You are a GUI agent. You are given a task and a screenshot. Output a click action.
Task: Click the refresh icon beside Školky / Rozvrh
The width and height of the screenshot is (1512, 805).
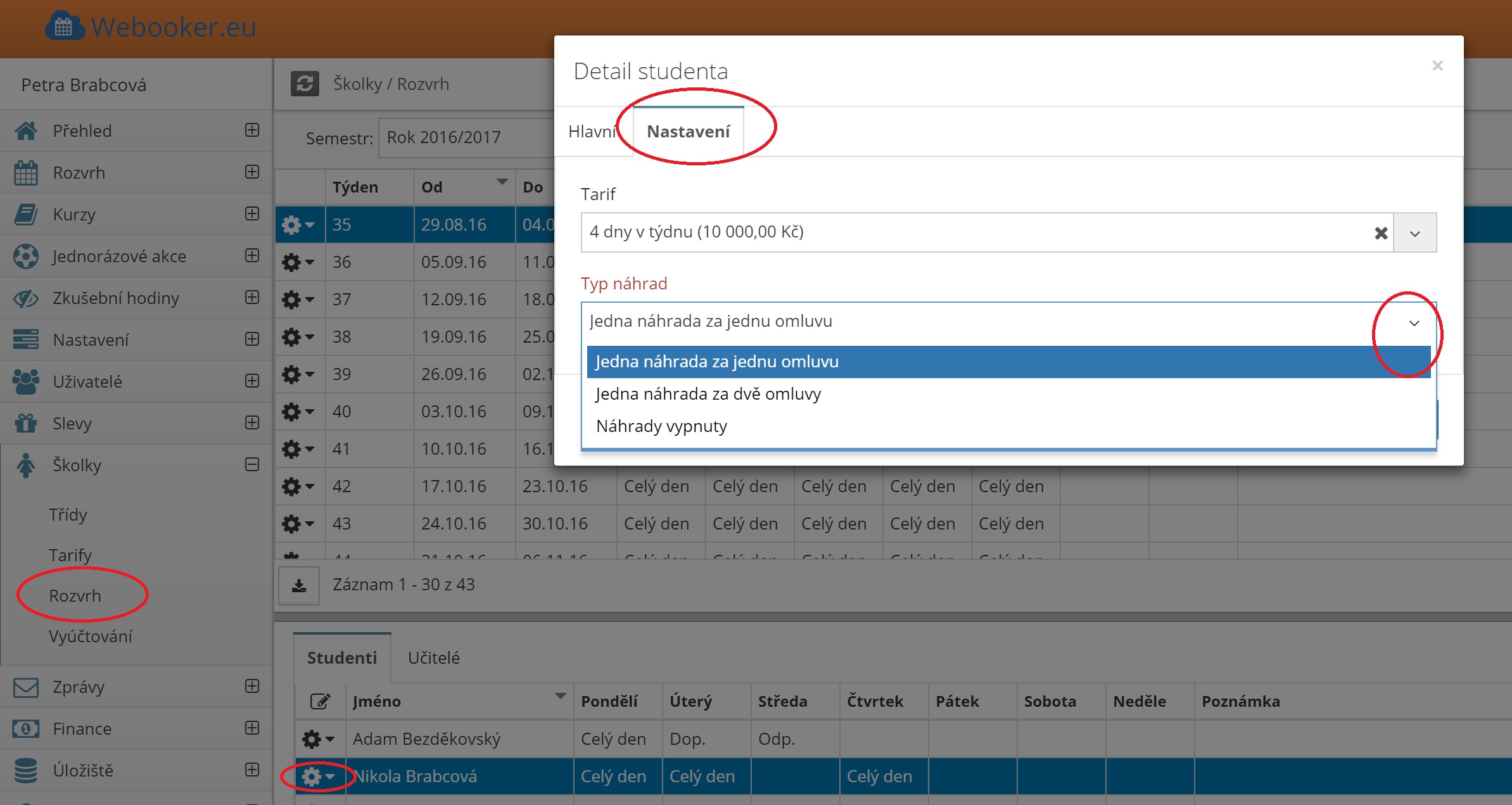(305, 84)
